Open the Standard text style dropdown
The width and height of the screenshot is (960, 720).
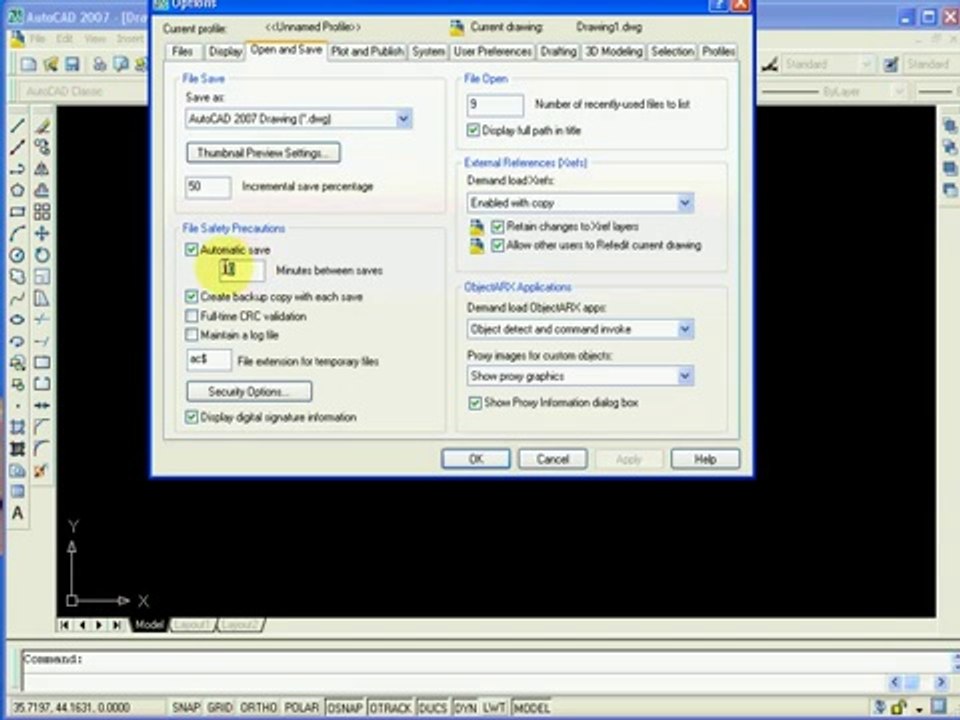pyautogui.click(x=829, y=64)
